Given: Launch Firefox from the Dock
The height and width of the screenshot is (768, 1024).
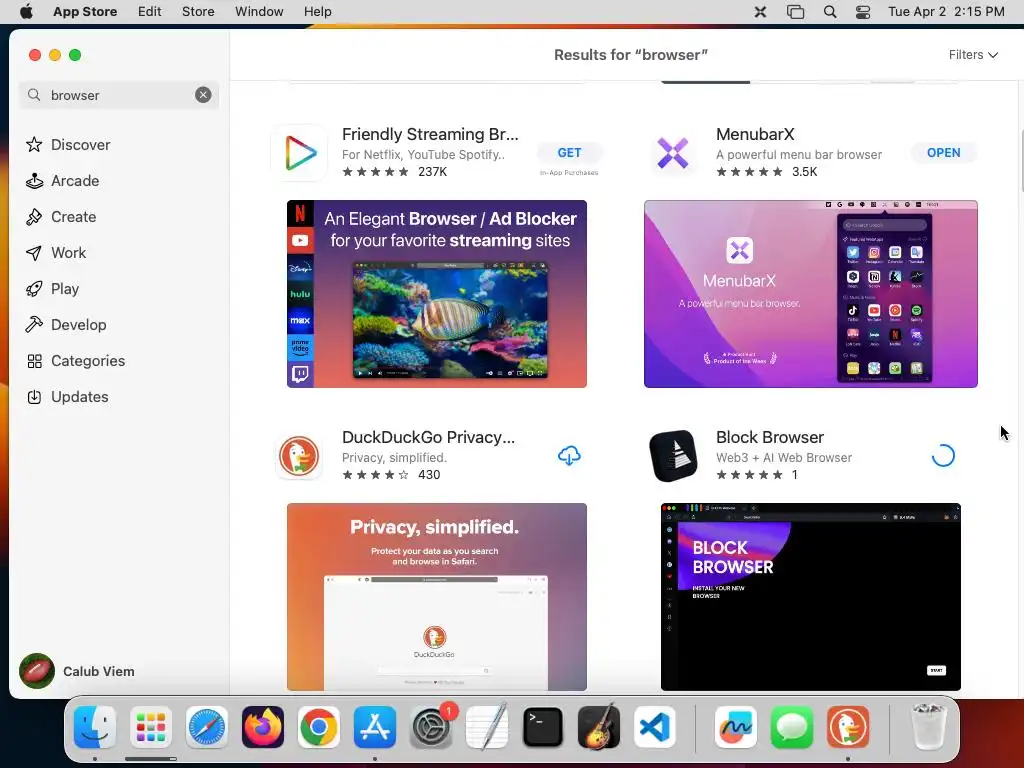Looking at the screenshot, I should tap(263, 728).
